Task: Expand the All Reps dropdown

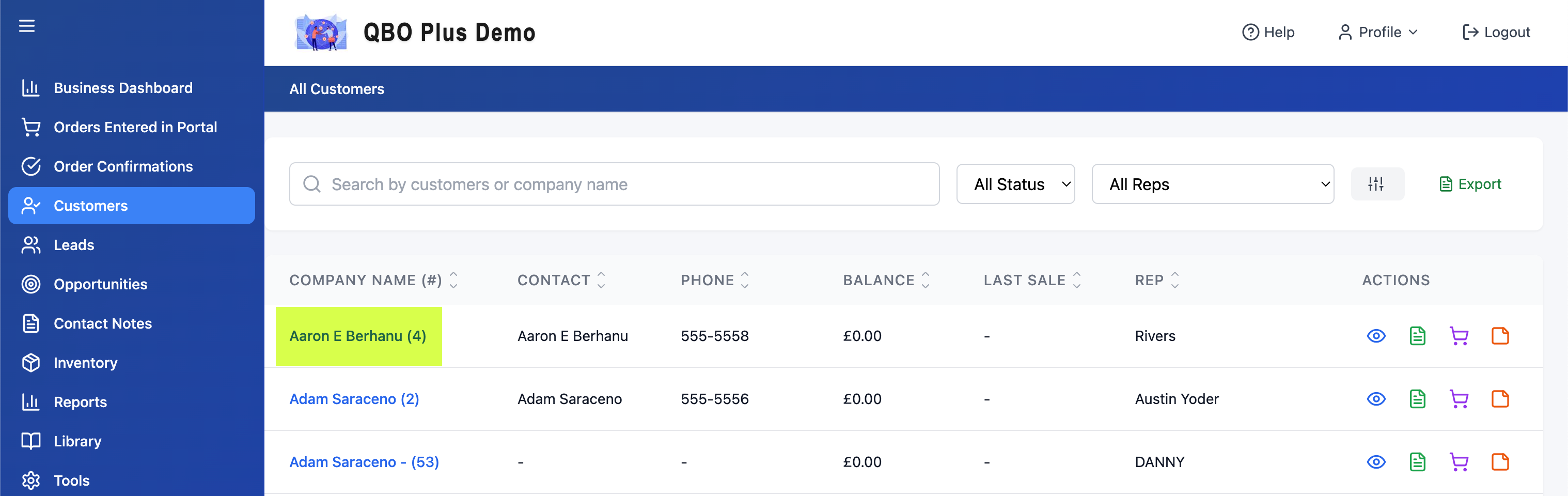Action: pos(1212,184)
